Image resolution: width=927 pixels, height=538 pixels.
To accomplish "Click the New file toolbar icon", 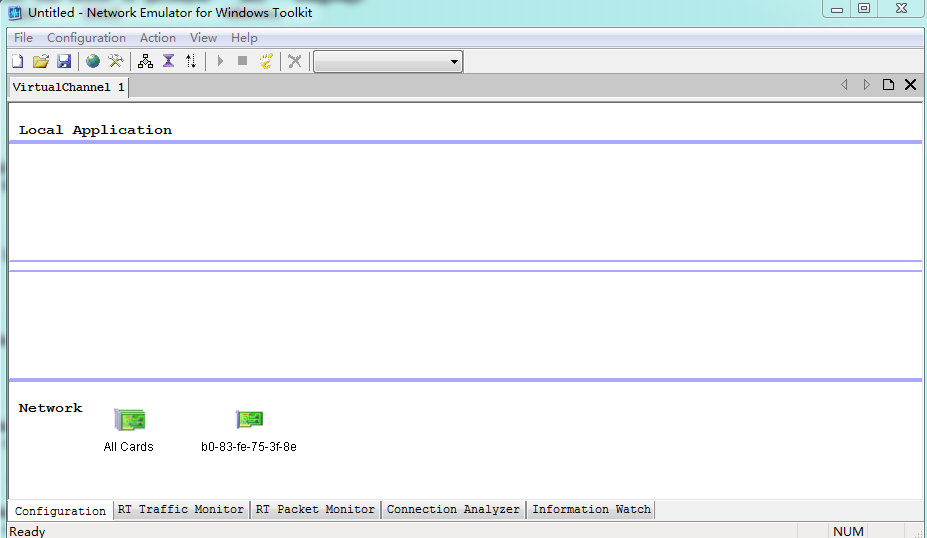I will (18, 61).
